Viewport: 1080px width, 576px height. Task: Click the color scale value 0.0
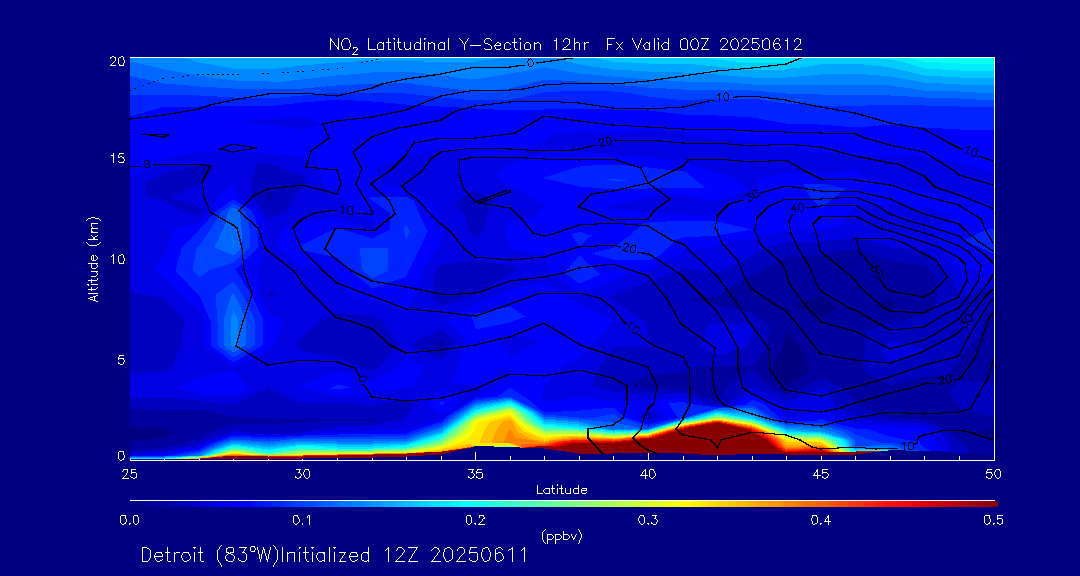(x=130, y=520)
